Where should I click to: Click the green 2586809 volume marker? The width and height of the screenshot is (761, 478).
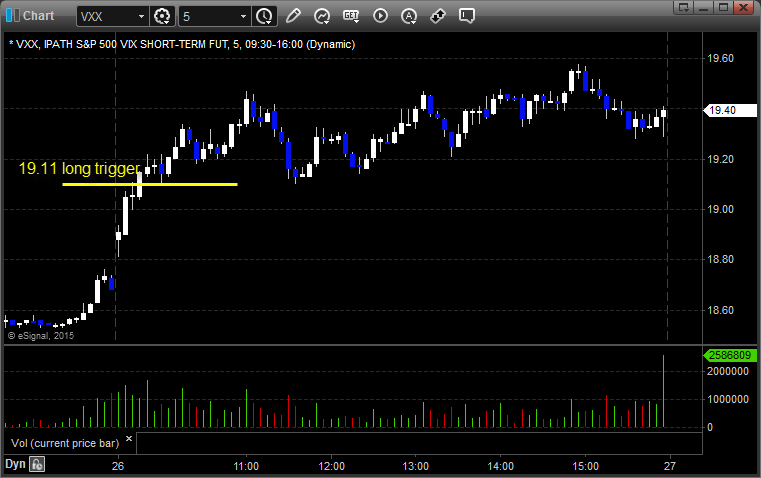click(730, 355)
